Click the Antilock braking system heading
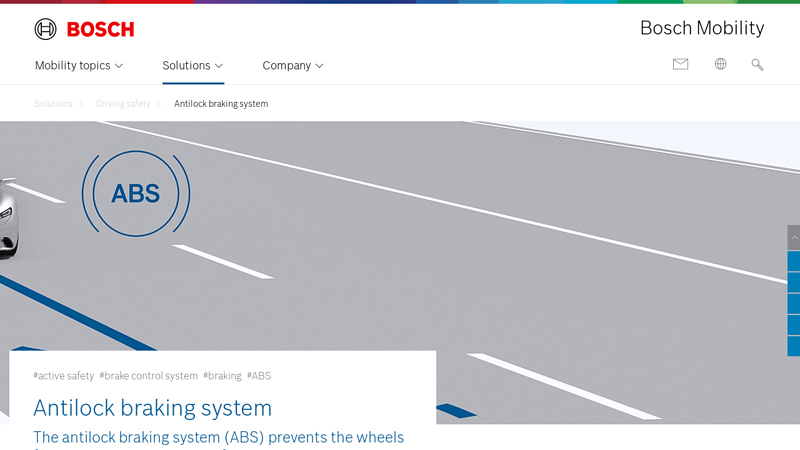The image size is (800, 450). click(153, 408)
